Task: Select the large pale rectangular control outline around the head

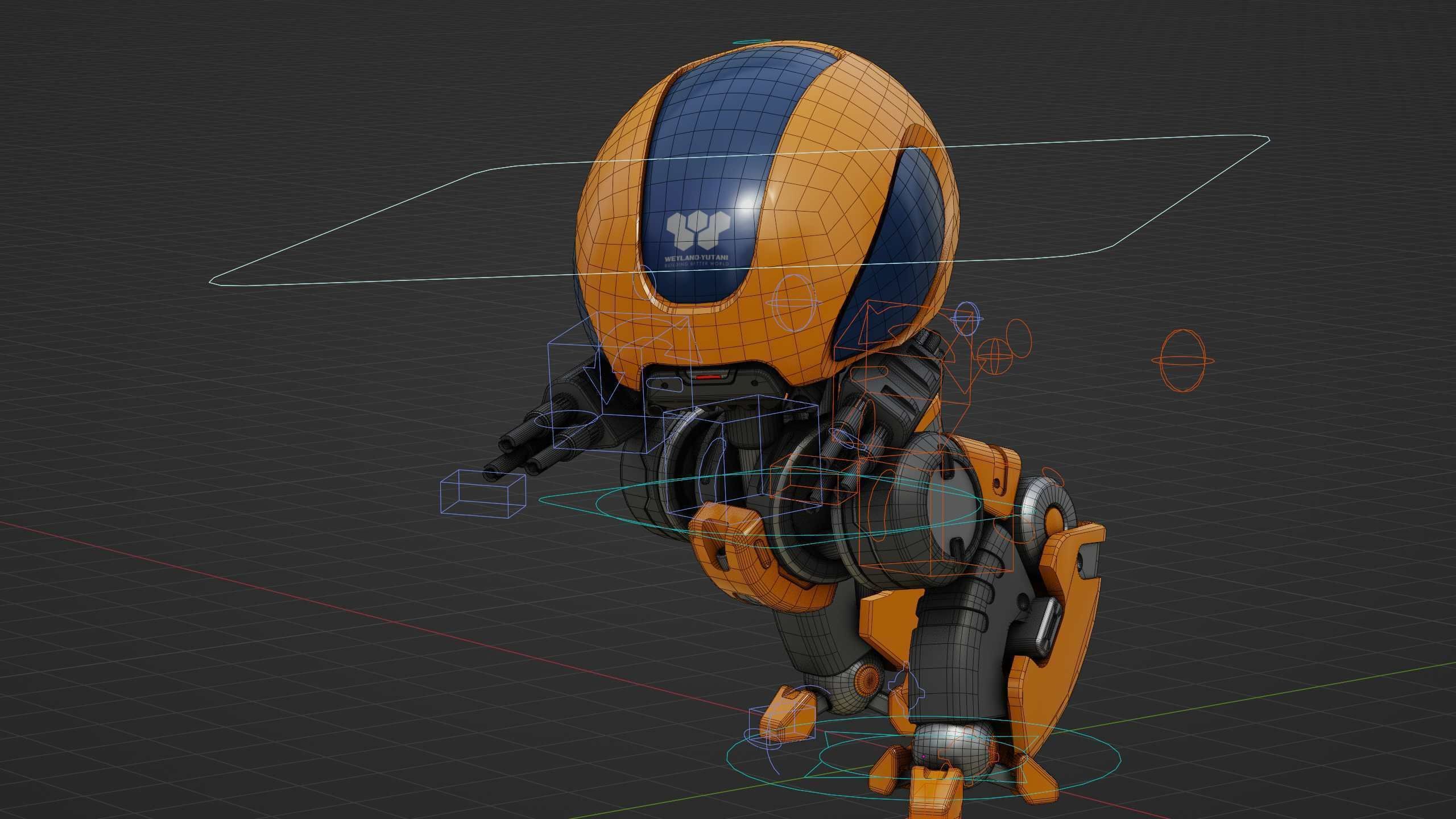Action: pyautogui.click(x=739, y=210)
